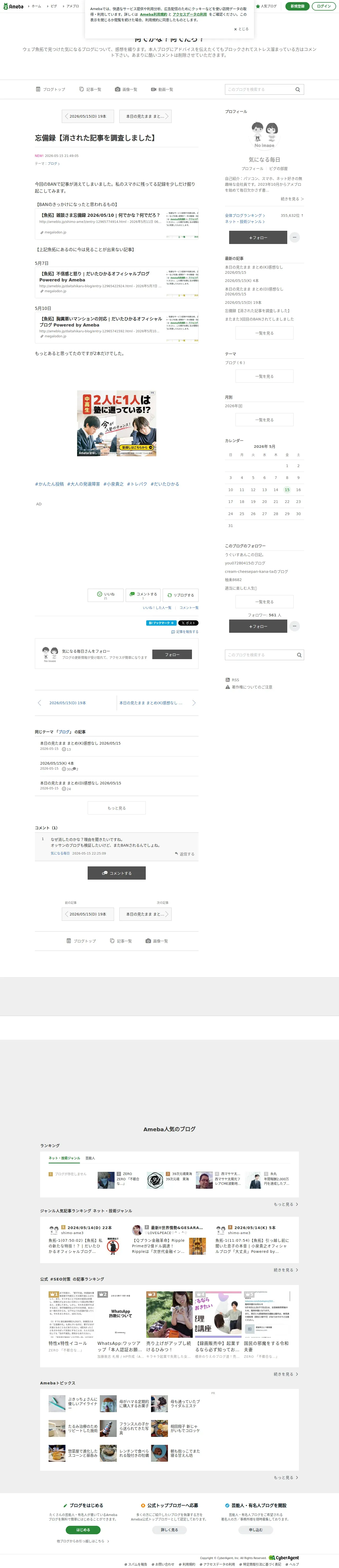Expand the 2026年 monthly archive

(x=233, y=406)
